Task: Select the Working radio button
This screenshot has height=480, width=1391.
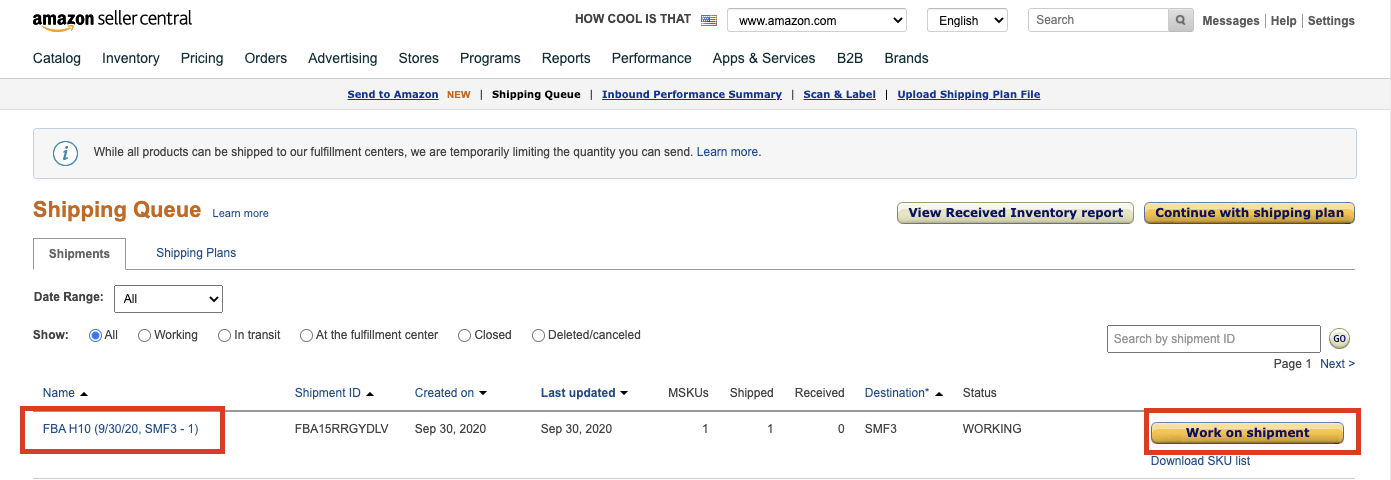Action: [145, 336]
